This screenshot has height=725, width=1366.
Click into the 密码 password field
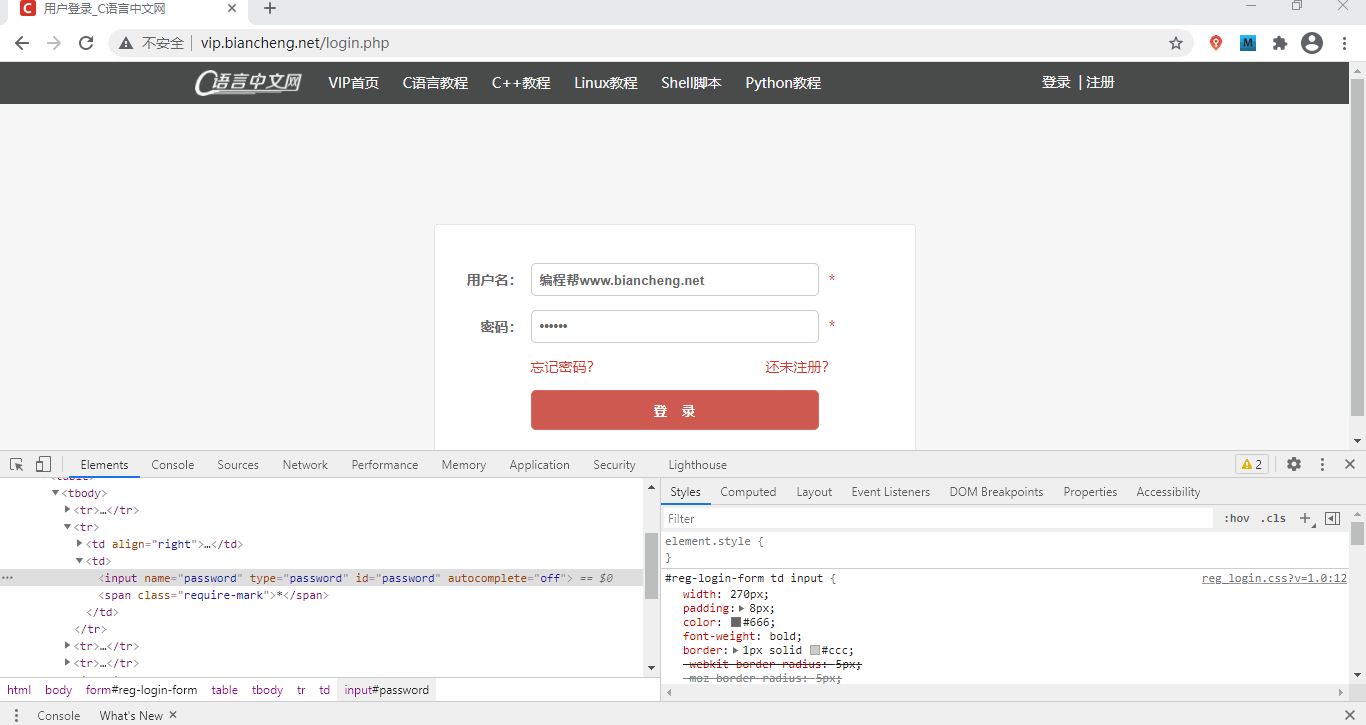[x=675, y=327]
